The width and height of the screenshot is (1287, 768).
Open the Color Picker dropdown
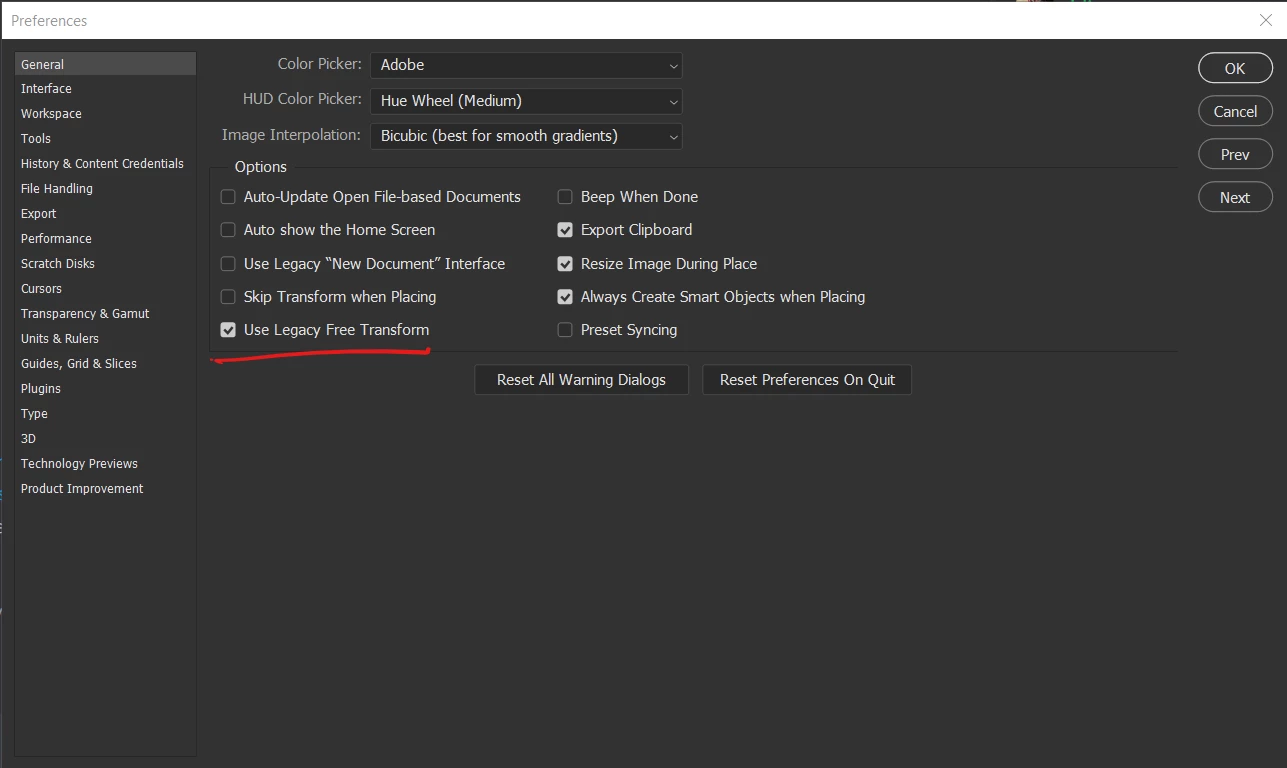point(526,65)
